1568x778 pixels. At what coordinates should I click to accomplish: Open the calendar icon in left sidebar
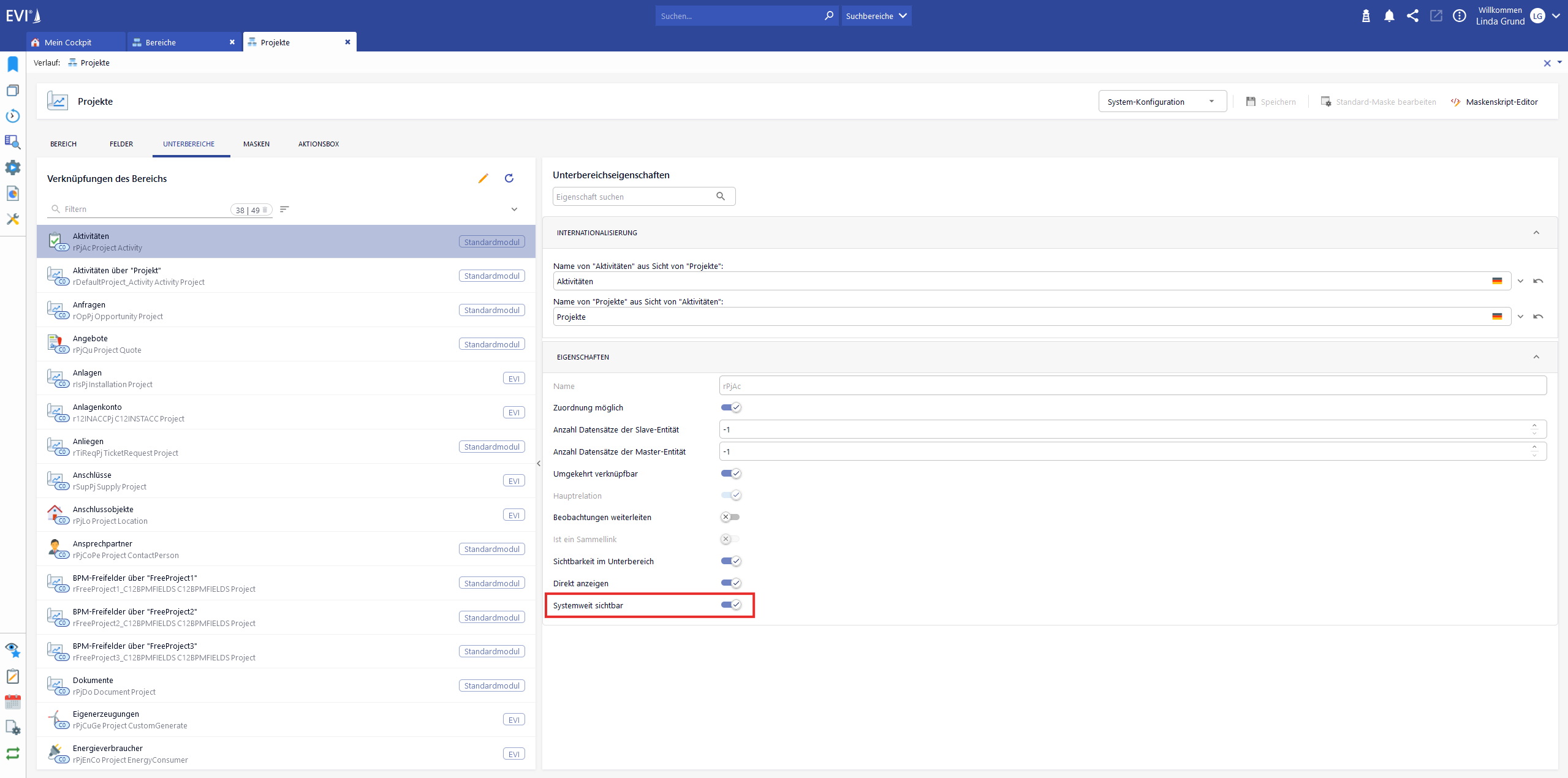click(x=12, y=701)
